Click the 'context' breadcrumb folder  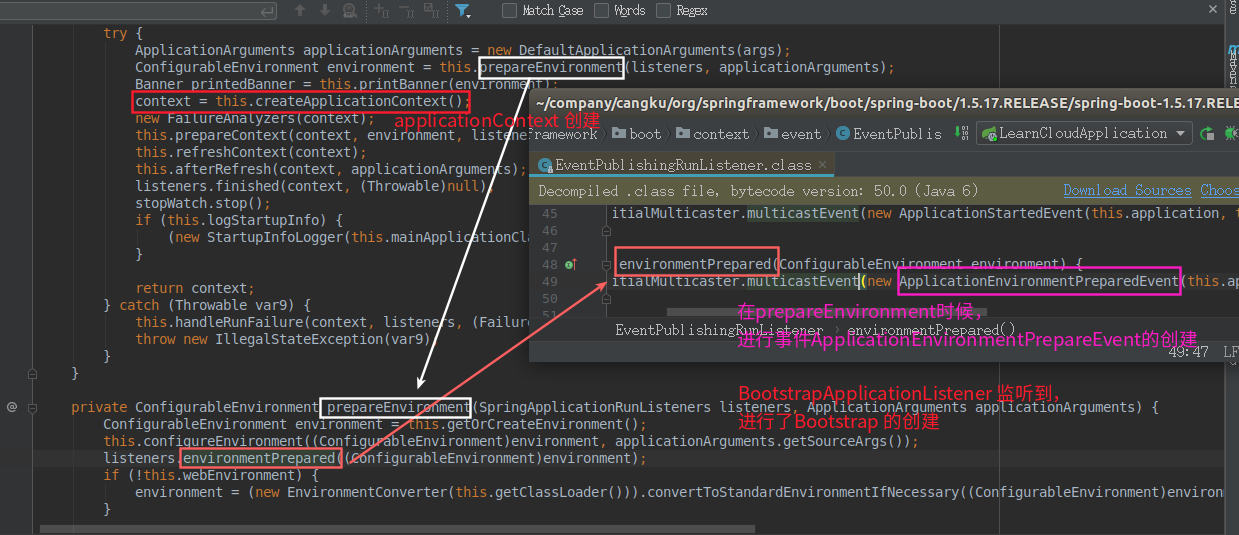tap(712, 133)
